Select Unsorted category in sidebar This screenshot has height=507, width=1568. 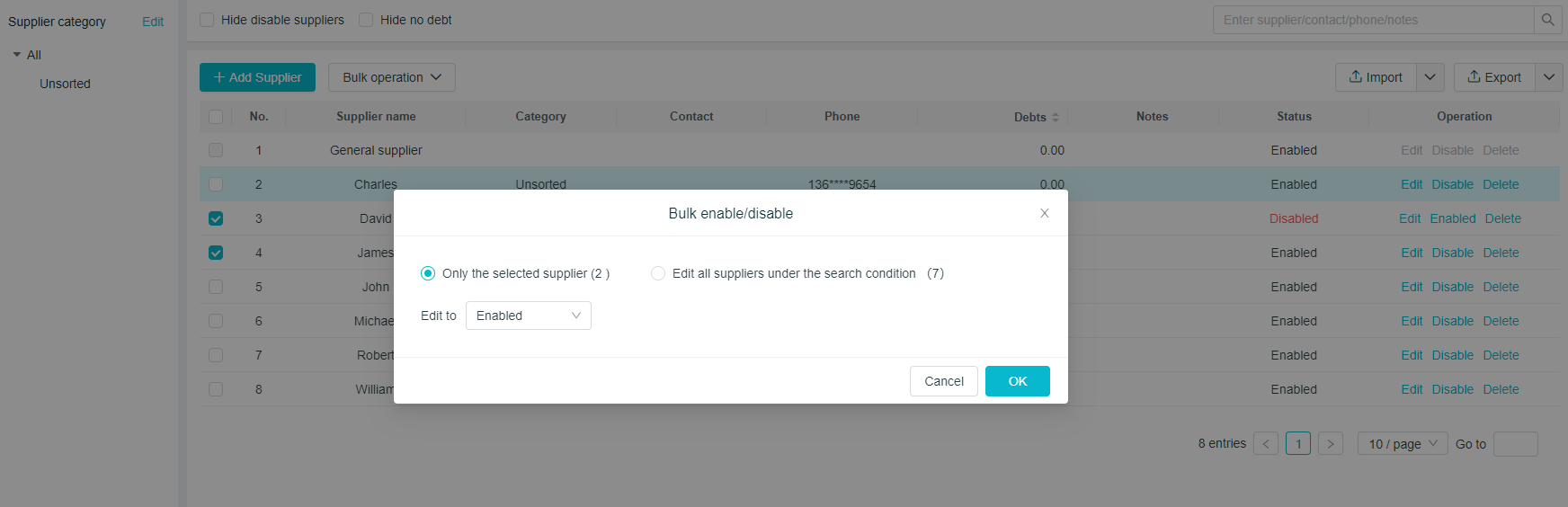pyautogui.click(x=65, y=84)
